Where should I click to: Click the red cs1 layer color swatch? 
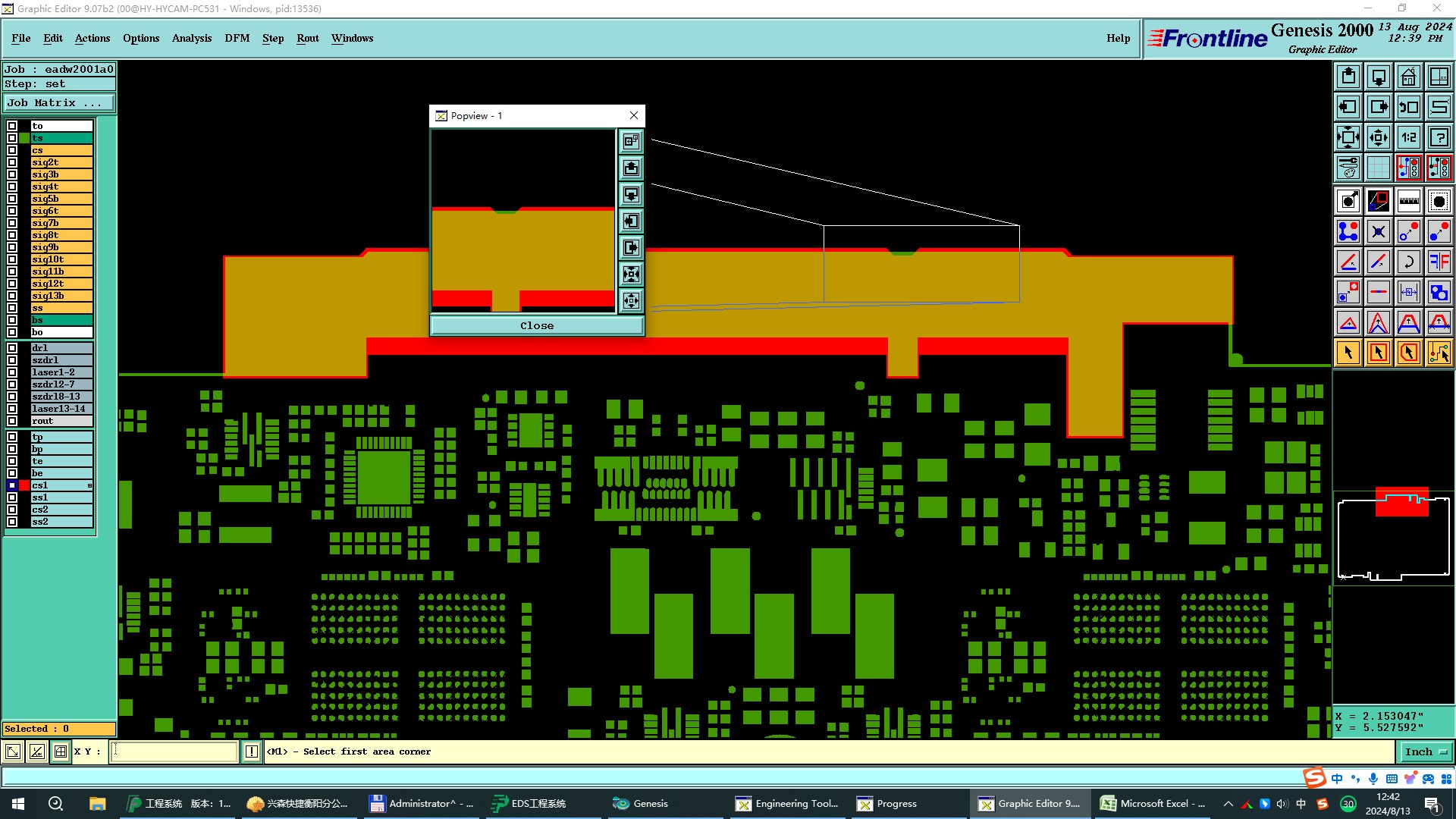[x=24, y=485]
